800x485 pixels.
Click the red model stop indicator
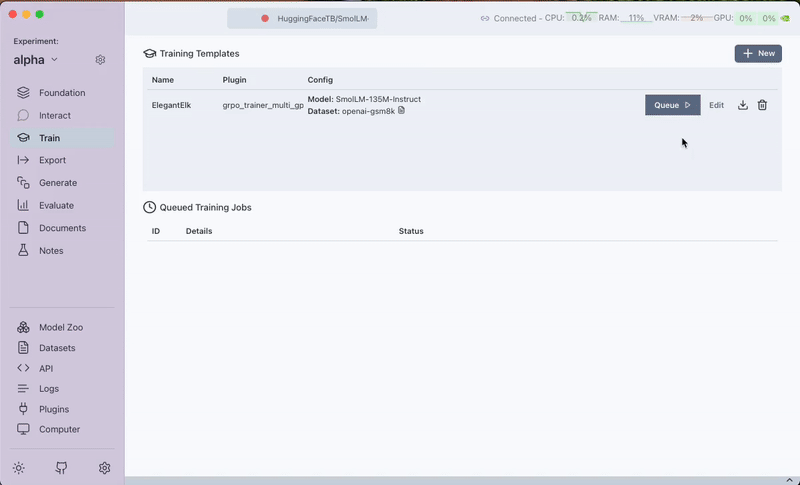(265, 18)
